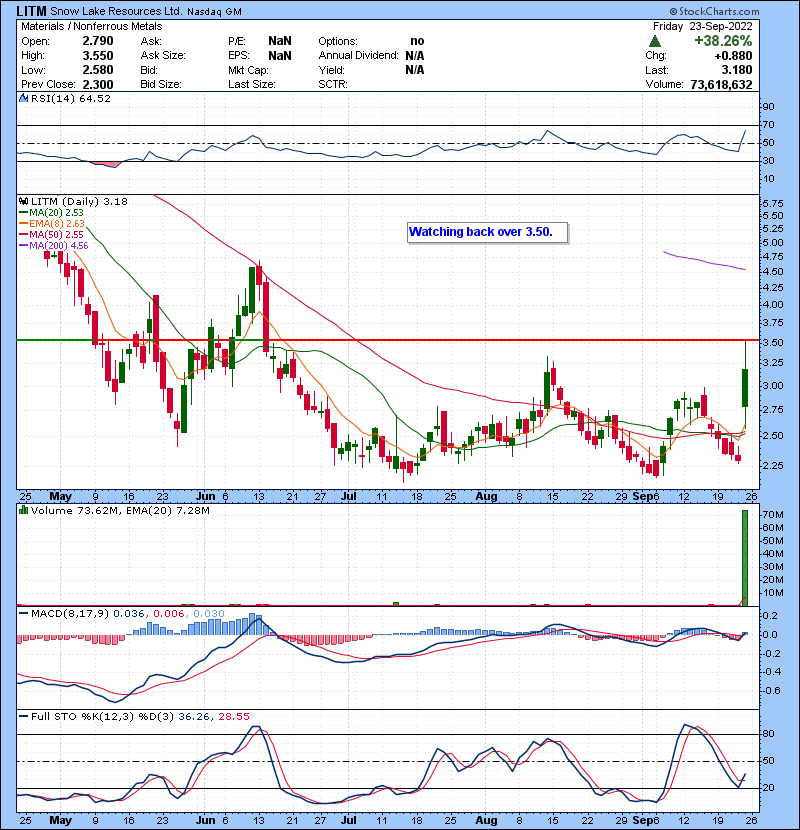Click the latest green candlestick near 3.00
800x830 pixels.
click(x=745, y=388)
